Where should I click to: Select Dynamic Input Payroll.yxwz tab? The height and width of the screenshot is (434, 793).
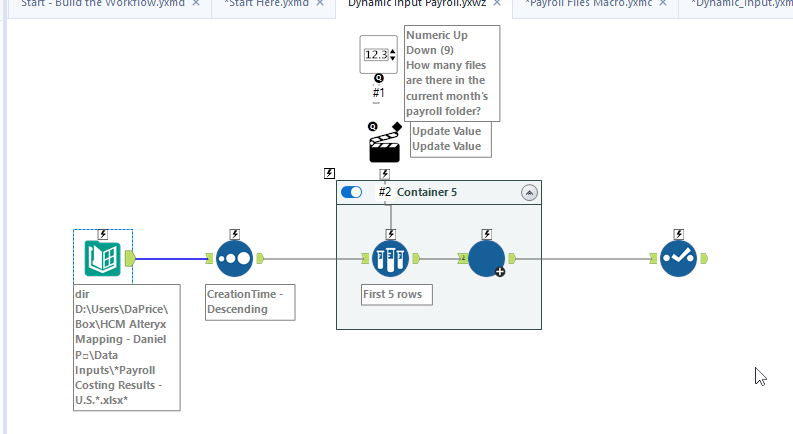(x=417, y=3)
